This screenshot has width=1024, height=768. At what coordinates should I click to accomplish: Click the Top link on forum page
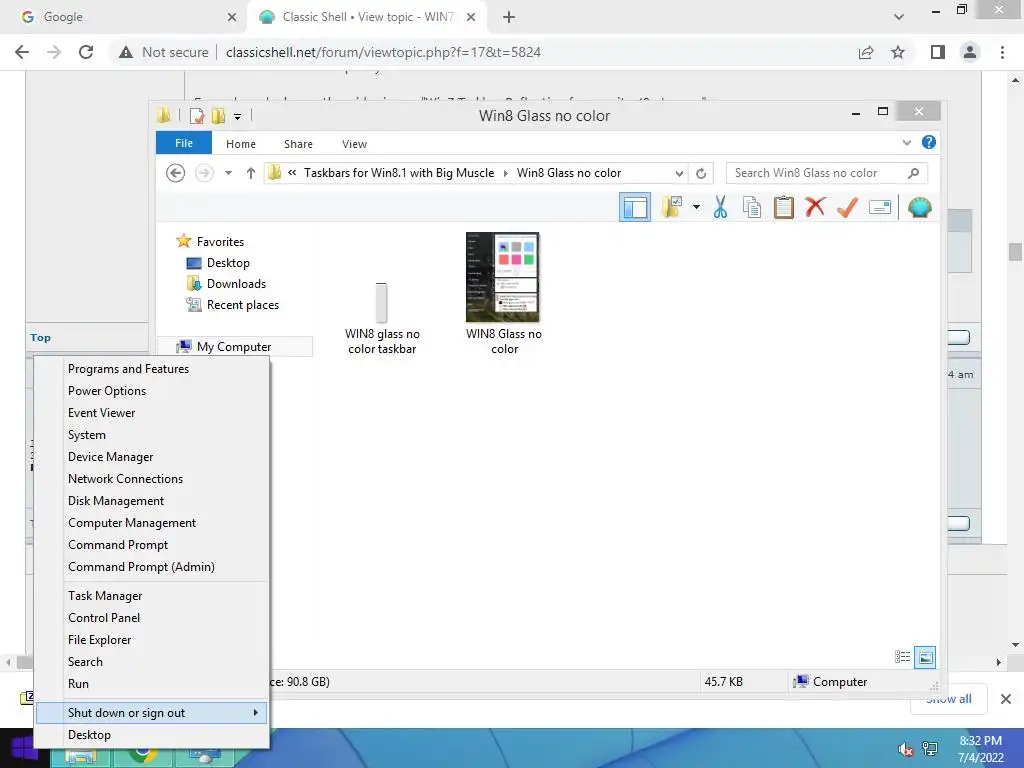(40, 338)
